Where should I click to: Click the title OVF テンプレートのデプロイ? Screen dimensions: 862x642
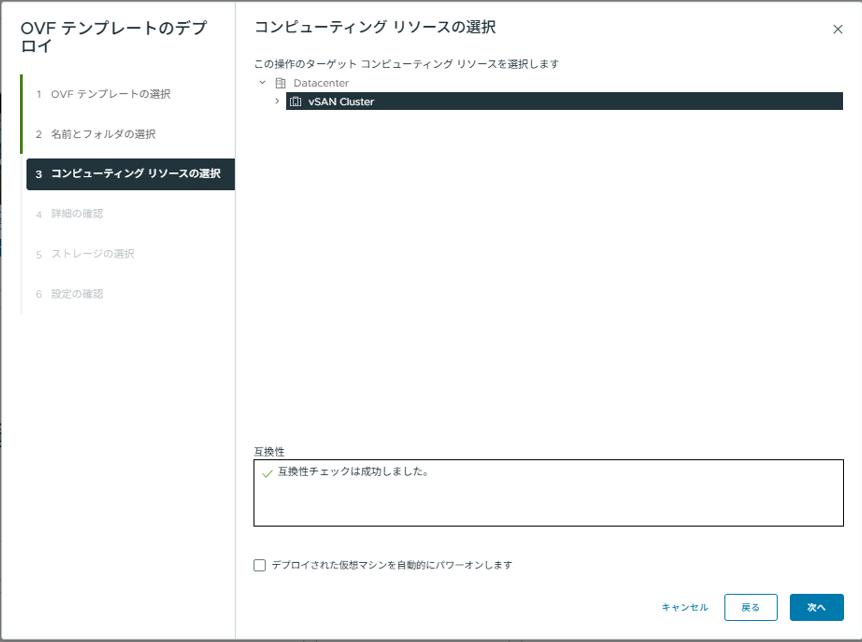tap(114, 36)
